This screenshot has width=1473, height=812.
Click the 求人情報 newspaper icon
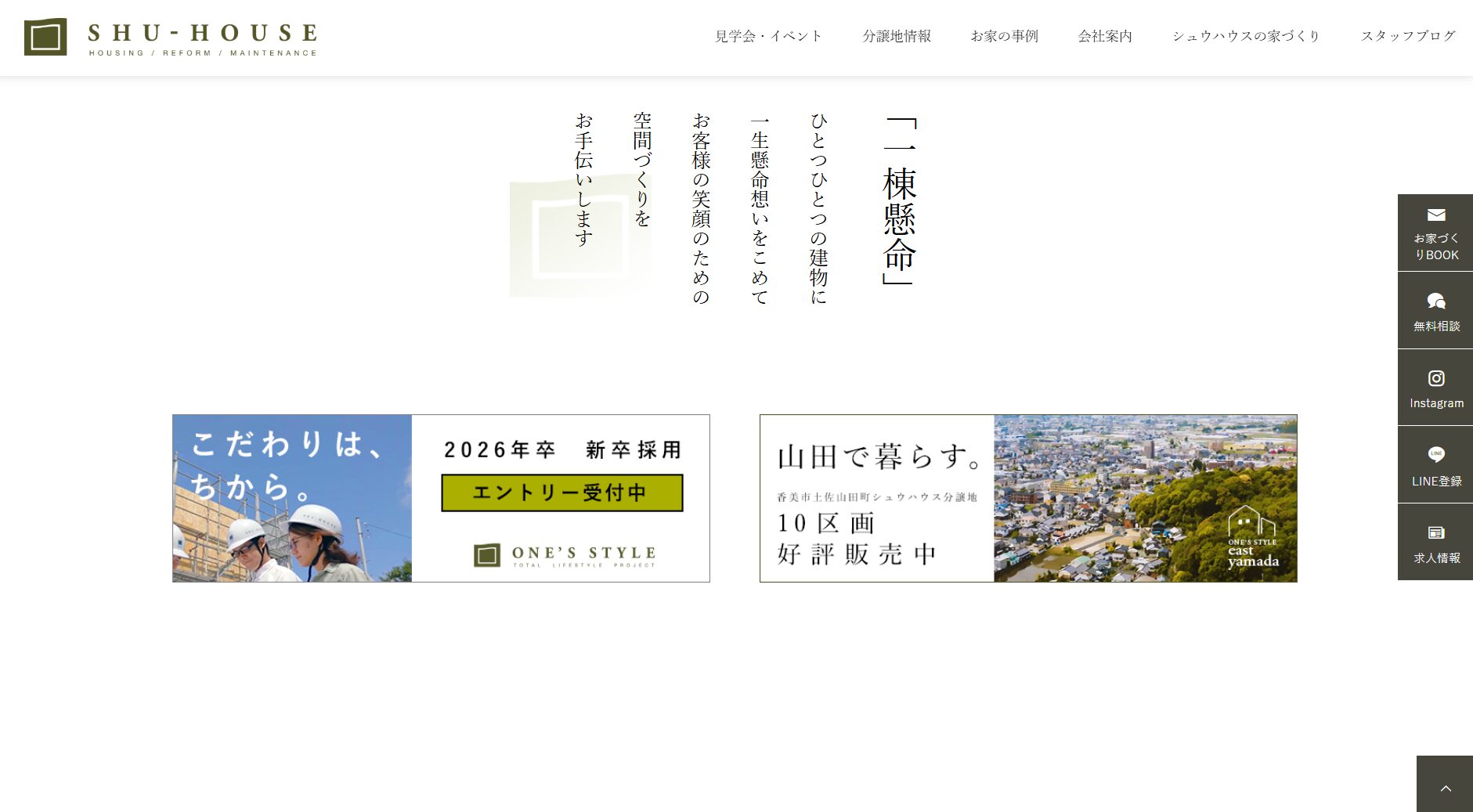click(1435, 533)
